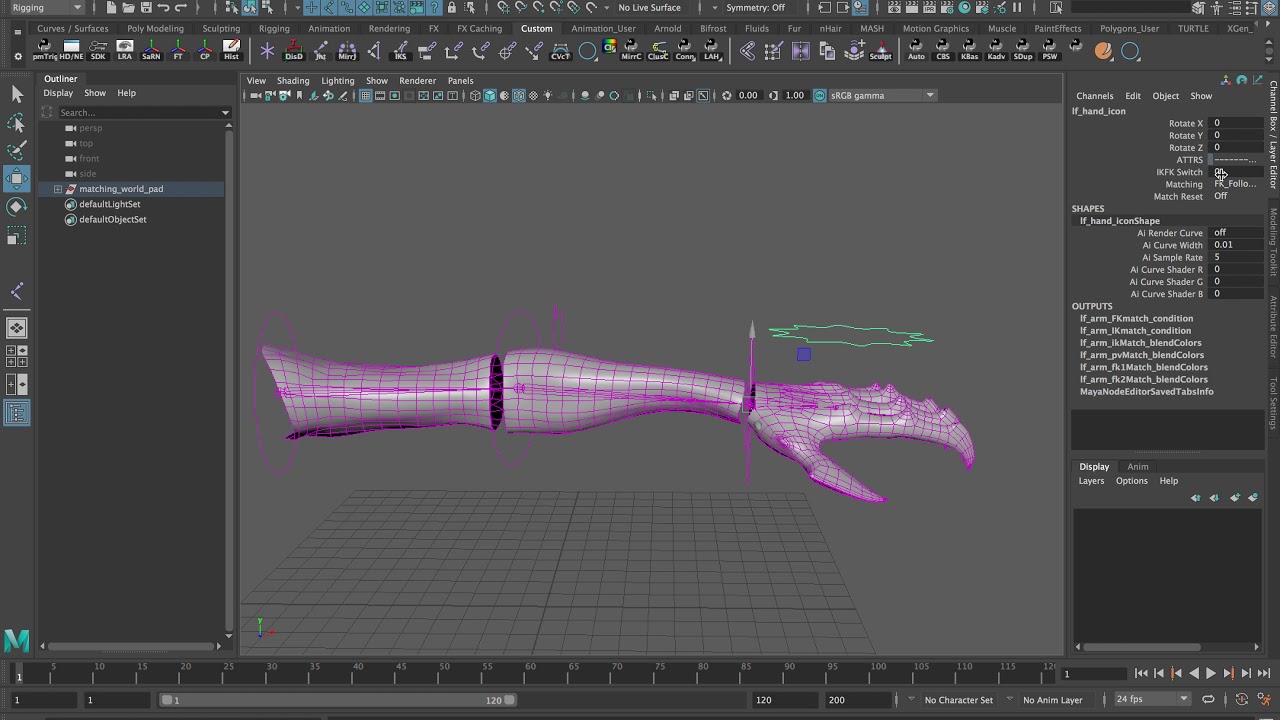Screen dimensions: 1280x720
Task: Click the play forwards button
Action: point(1210,674)
